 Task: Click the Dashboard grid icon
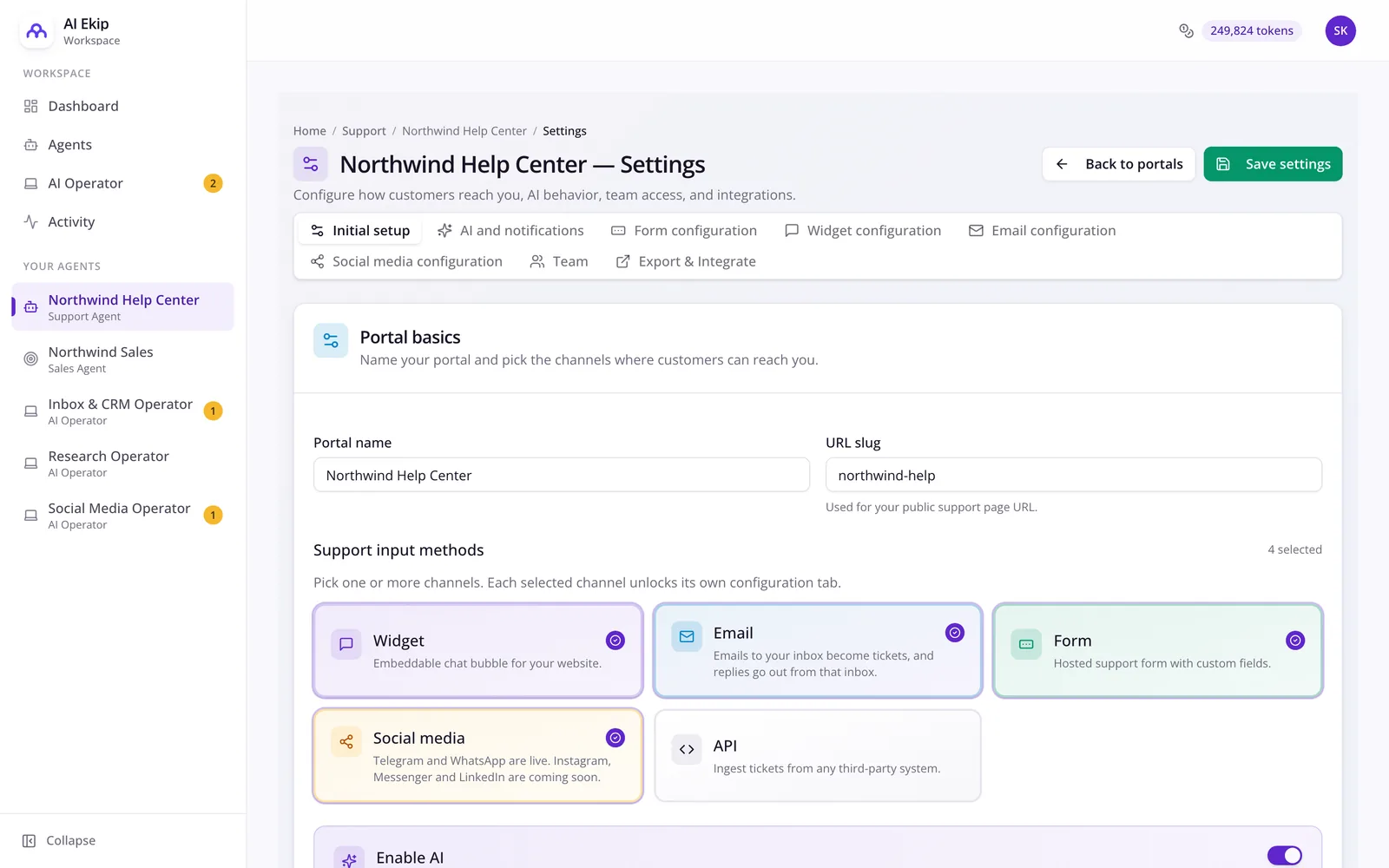tap(31, 106)
